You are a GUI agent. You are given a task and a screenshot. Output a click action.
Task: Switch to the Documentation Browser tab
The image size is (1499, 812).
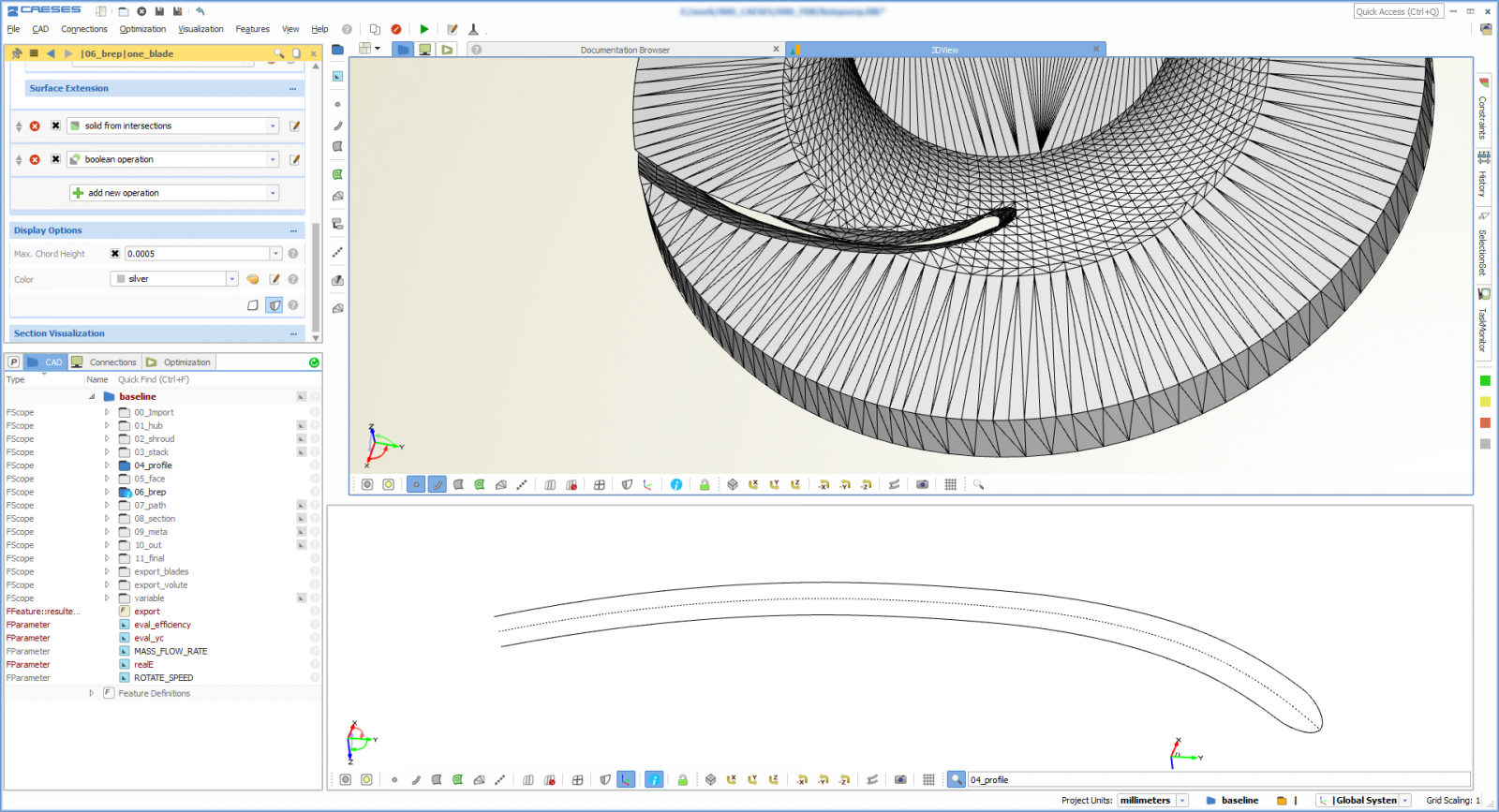click(x=625, y=50)
